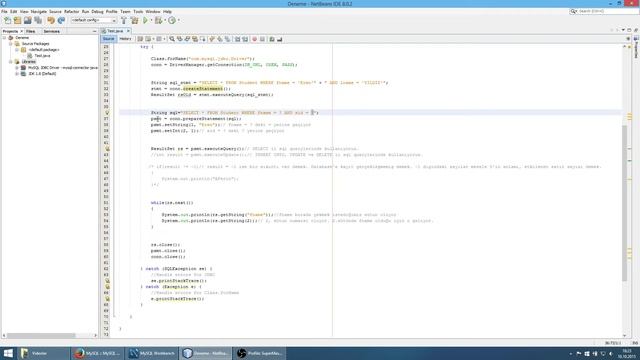Switch to MySQL Workbench in taskbar
This screenshot has height=360, width=640.
[x=152, y=353]
